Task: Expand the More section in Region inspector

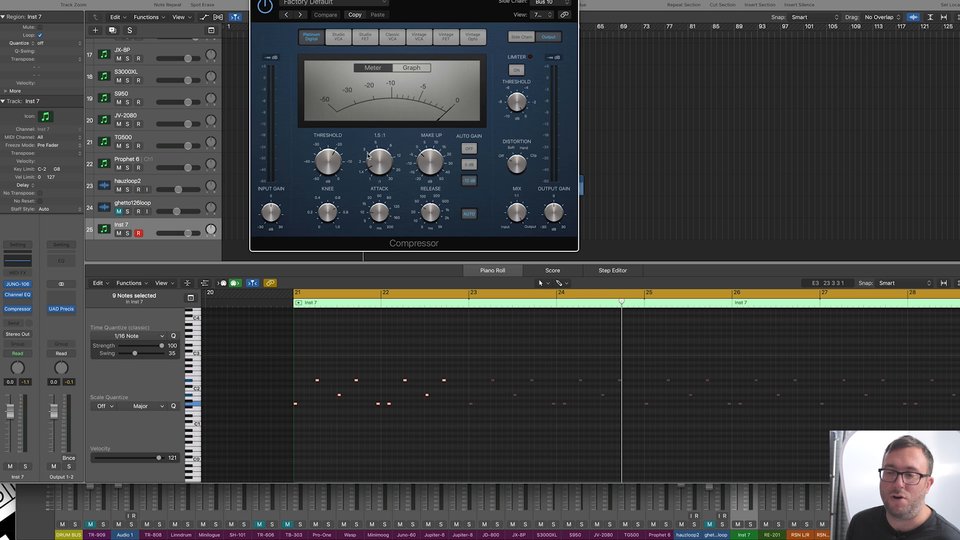Action: [x=6, y=91]
